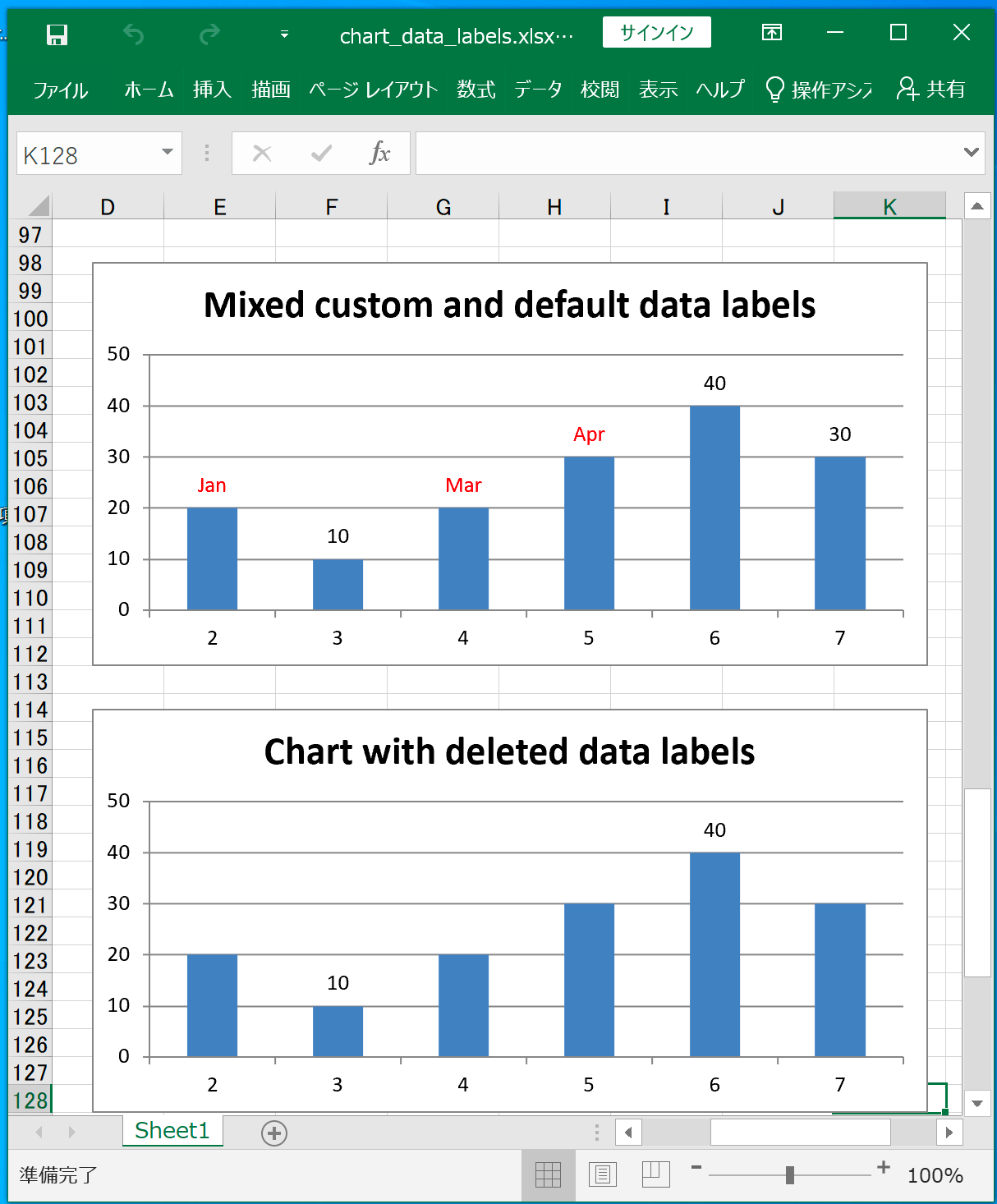Click the formula bar cancel X icon

(262, 154)
